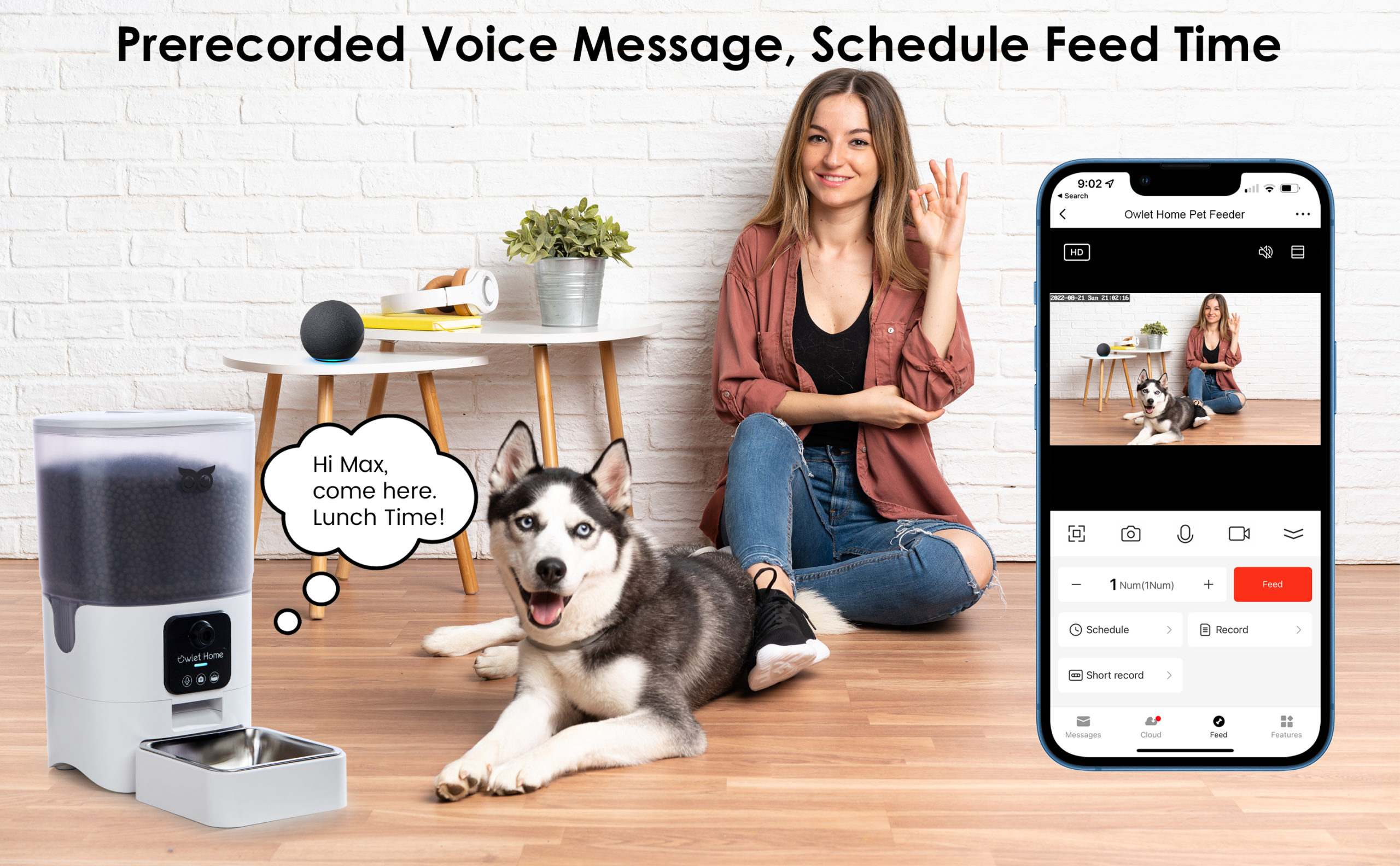Select the video record icon
Image resolution: width=1400 pixels, height=866 pixels.
[1241, 531]
